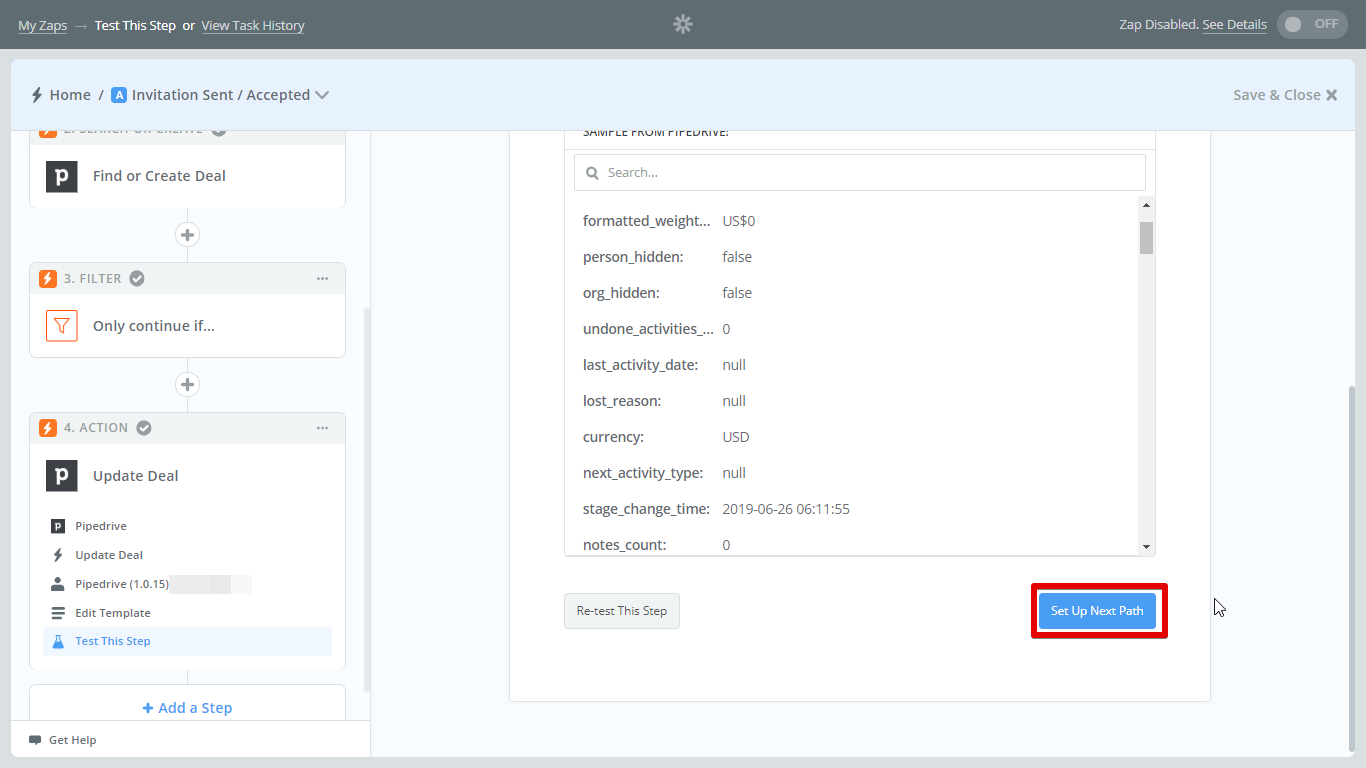Click the lost_reason row

point(852,401)
